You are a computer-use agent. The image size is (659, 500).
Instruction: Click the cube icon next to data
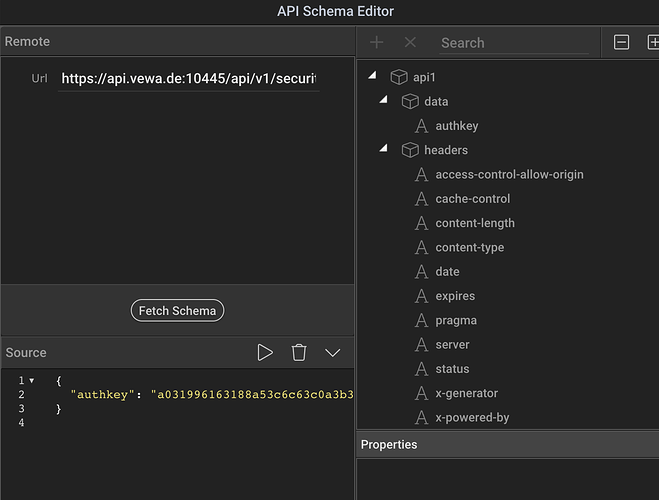(x=410, y=101)
